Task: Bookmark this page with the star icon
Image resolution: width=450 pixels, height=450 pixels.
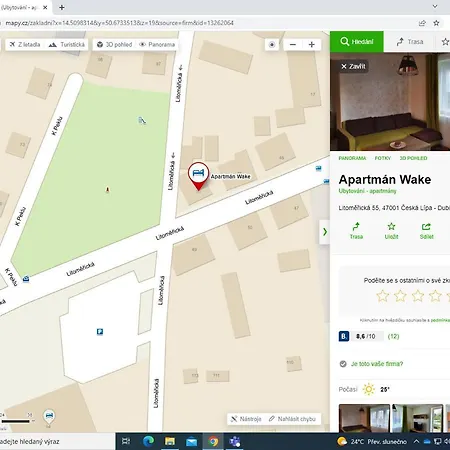Action: coord(436,23)
